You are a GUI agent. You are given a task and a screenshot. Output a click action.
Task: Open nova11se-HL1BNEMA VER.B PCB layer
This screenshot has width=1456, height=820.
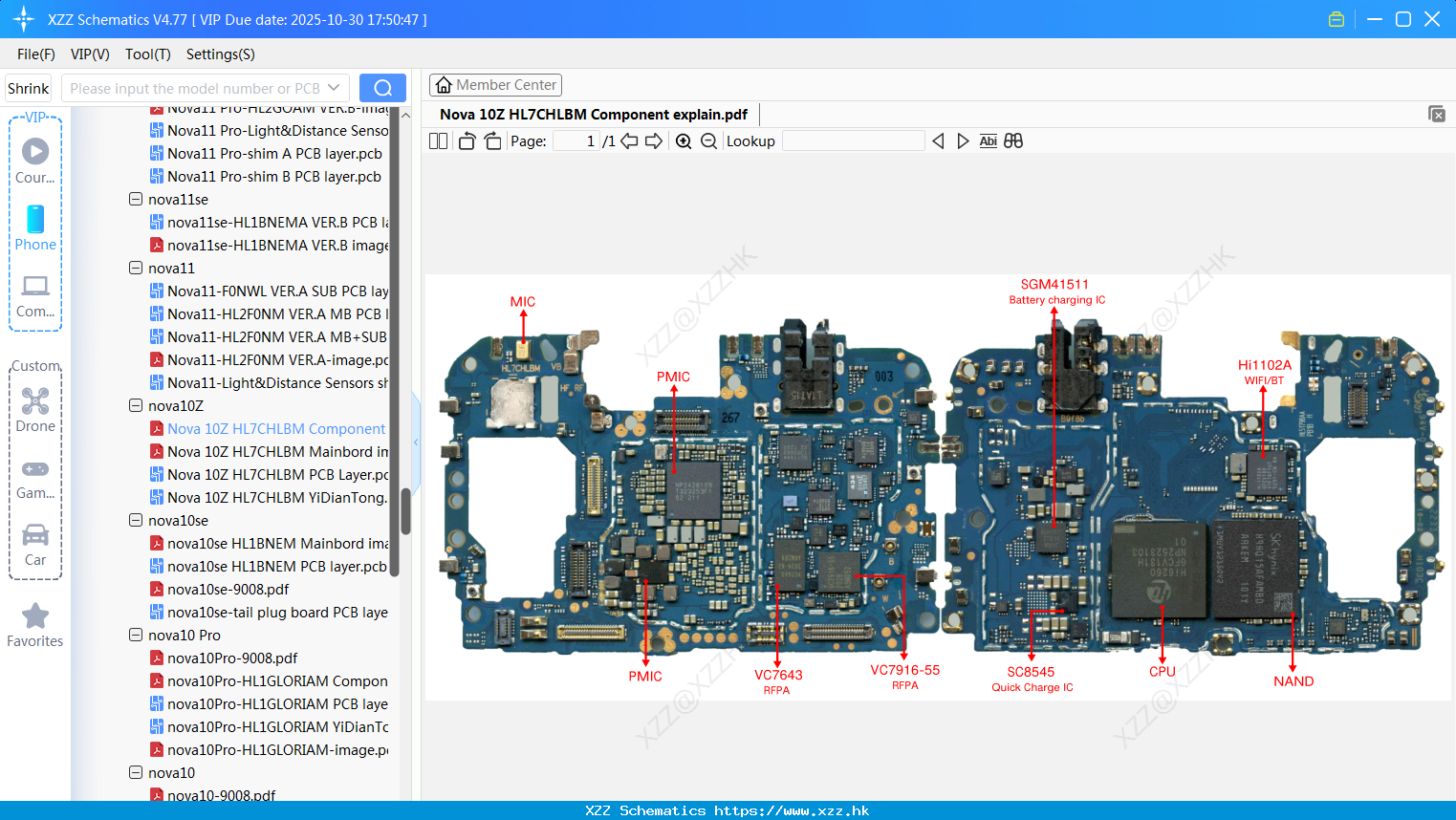click(270, 222)
